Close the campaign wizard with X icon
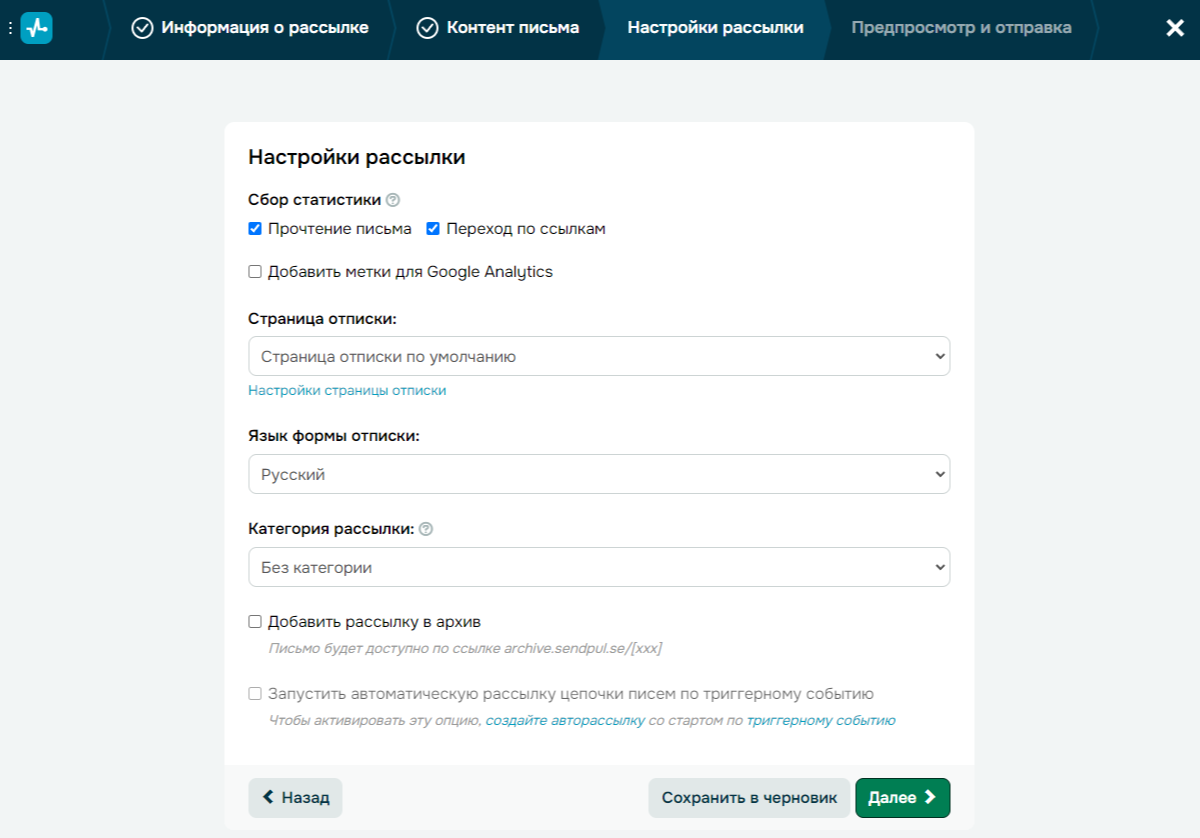Viewport: 1200px width, 838px height. (x=1175, y=28)
